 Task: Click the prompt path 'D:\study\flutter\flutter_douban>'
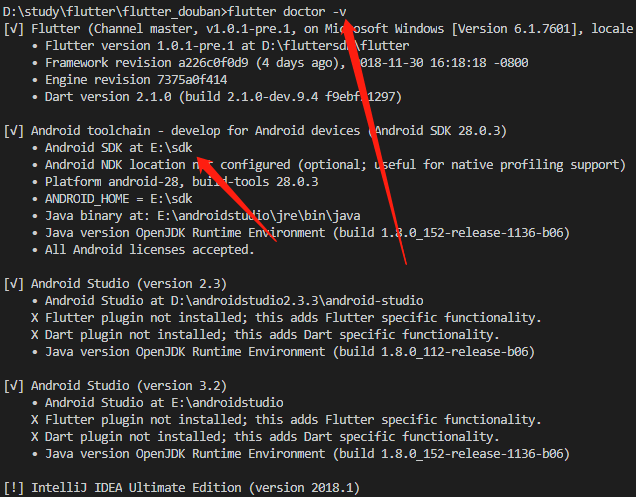(115, 12)
